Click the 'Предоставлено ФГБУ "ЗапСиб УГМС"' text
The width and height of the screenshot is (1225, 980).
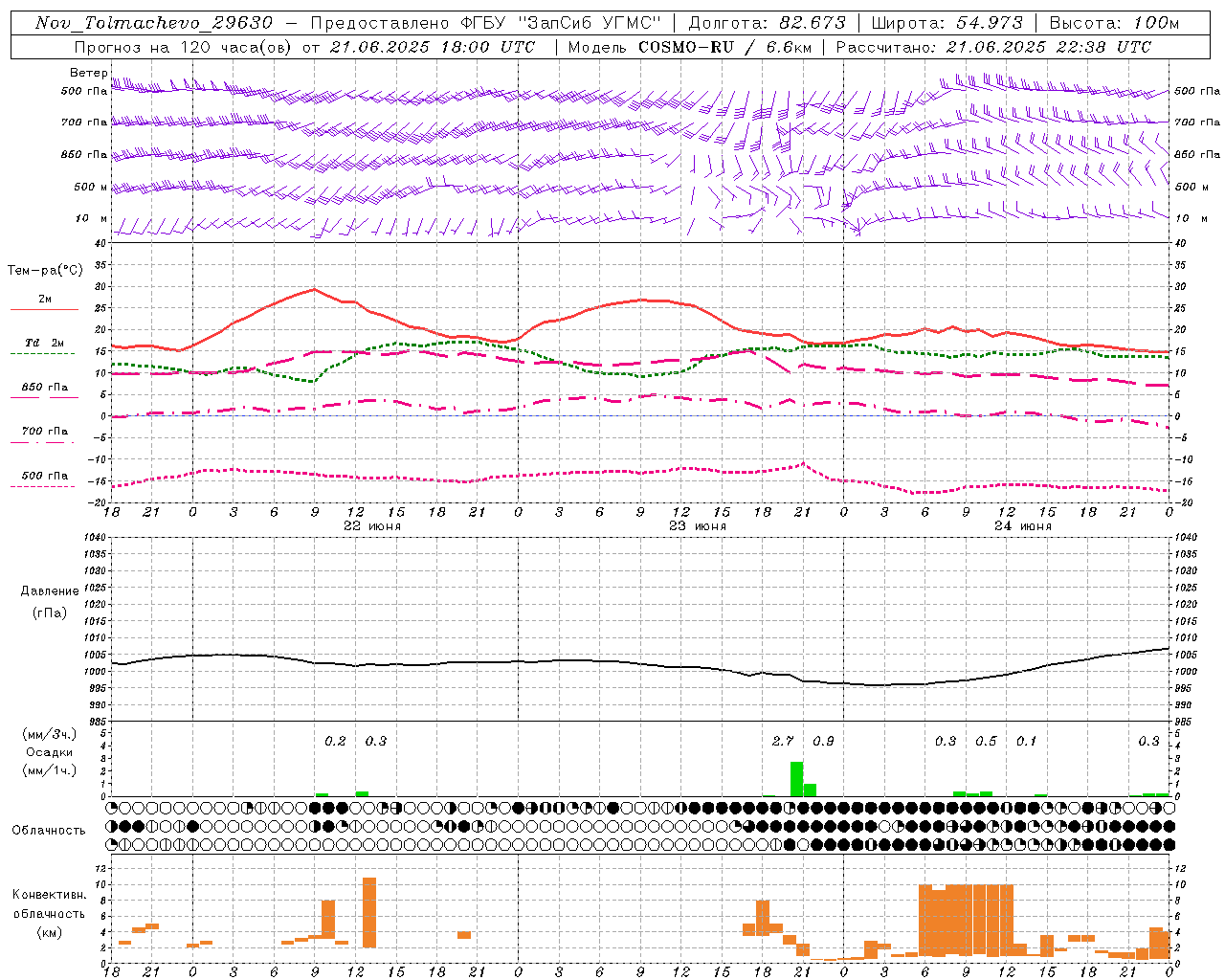tap(487, 23)
